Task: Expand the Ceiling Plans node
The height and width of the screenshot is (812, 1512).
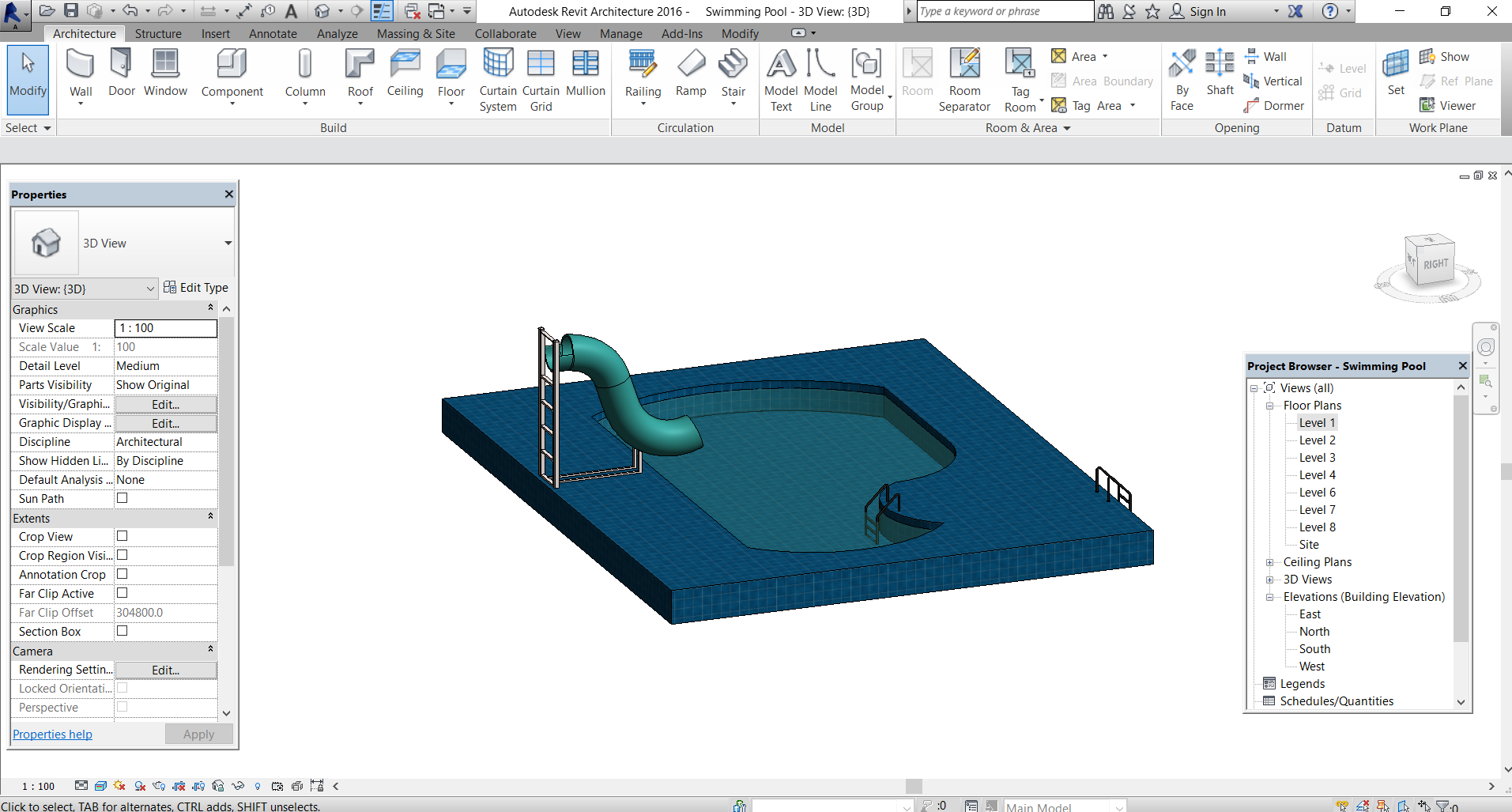Action: point(1270,561)
